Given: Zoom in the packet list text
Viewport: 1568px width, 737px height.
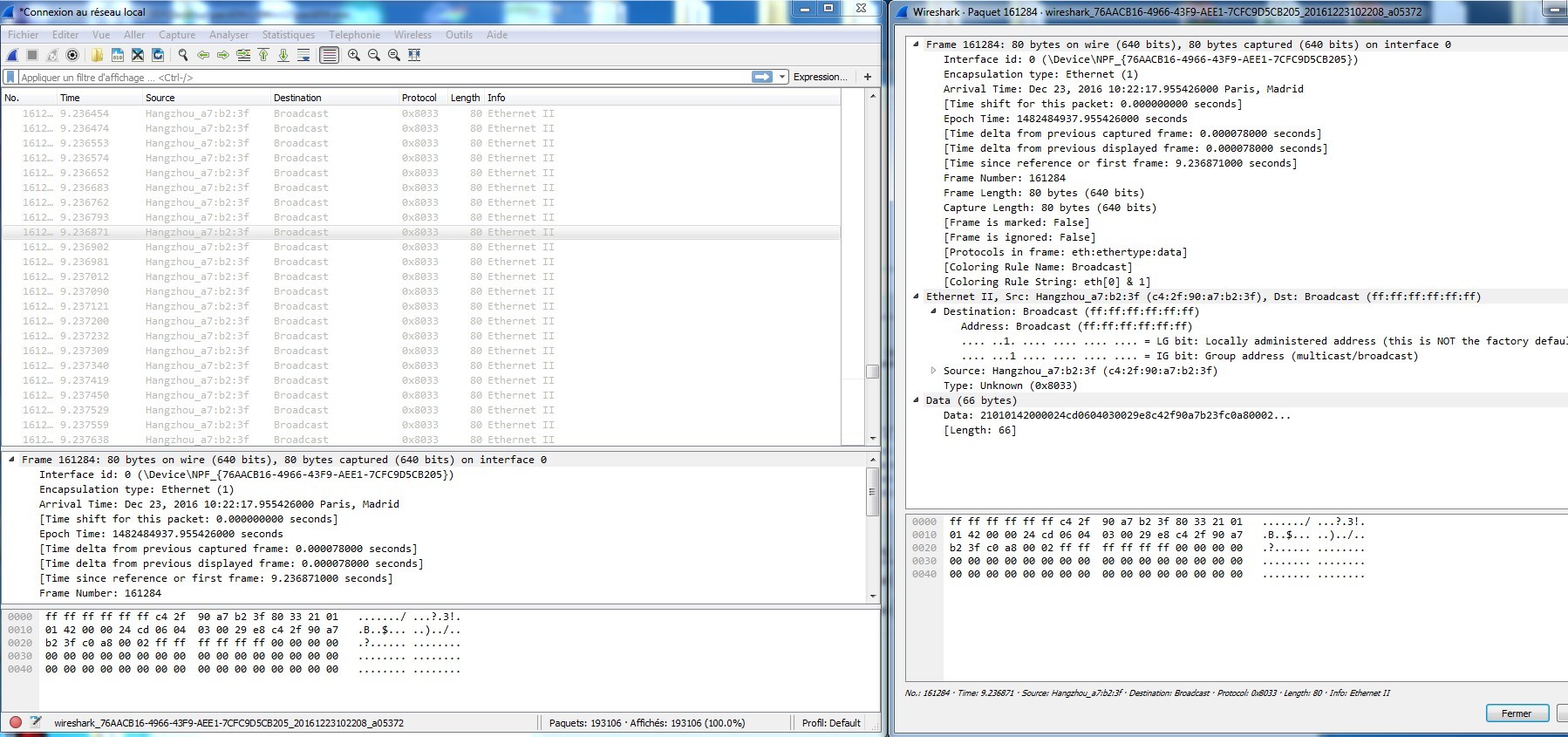Looking at the screenshot, I should tap(353, 55).
